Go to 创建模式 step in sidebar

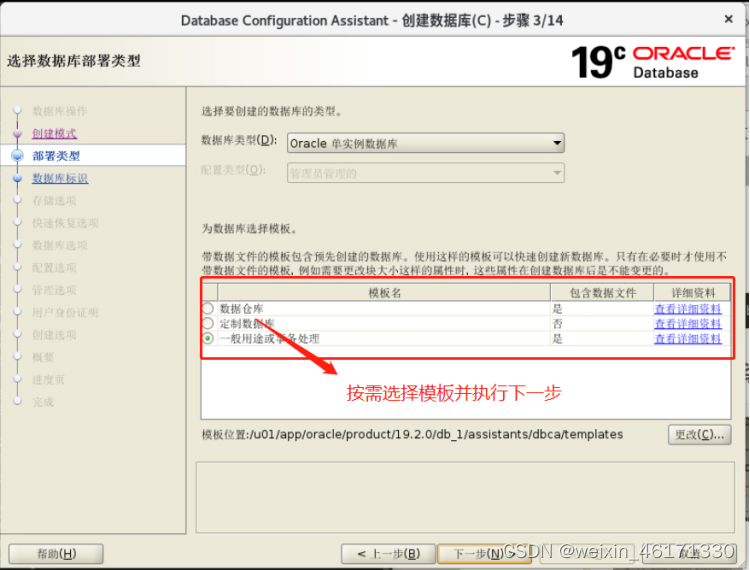54,133
